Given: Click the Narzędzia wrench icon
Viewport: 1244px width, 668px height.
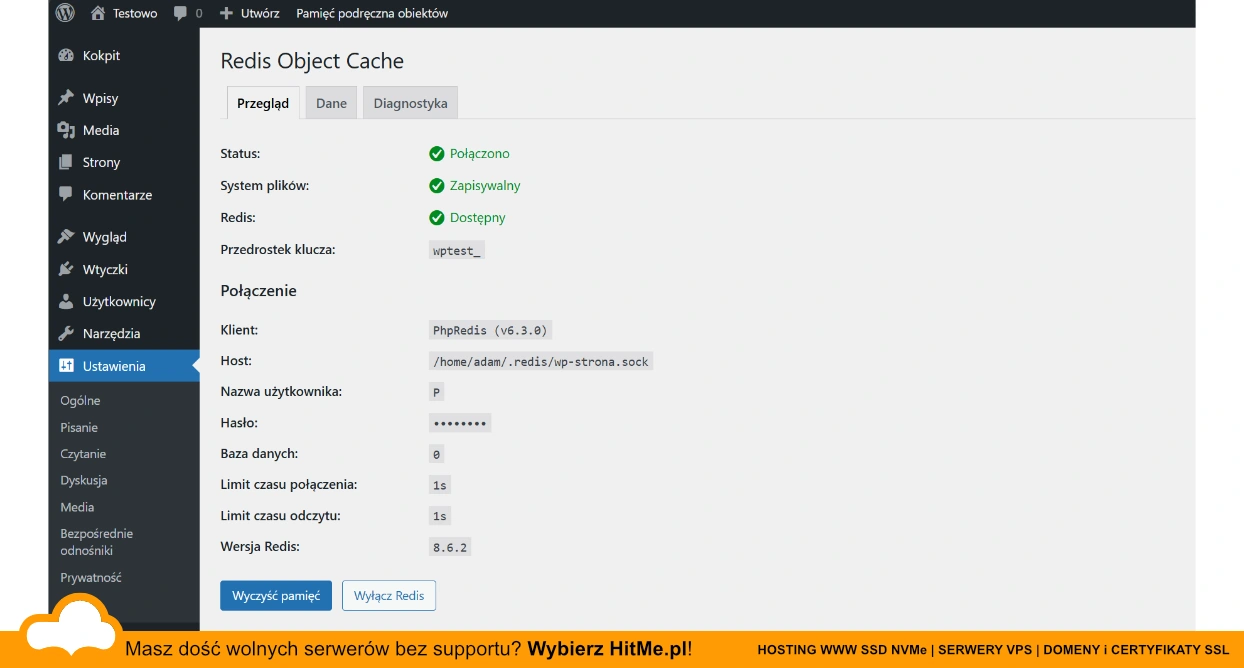Looking at the screenshot, I should coord(66,333).
